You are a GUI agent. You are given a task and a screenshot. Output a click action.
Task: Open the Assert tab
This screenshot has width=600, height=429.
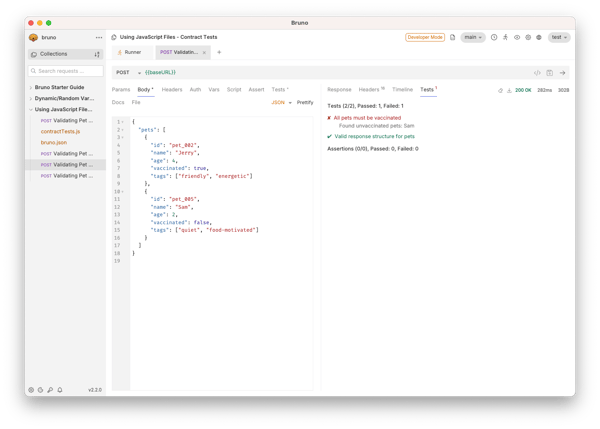[256, 90]
